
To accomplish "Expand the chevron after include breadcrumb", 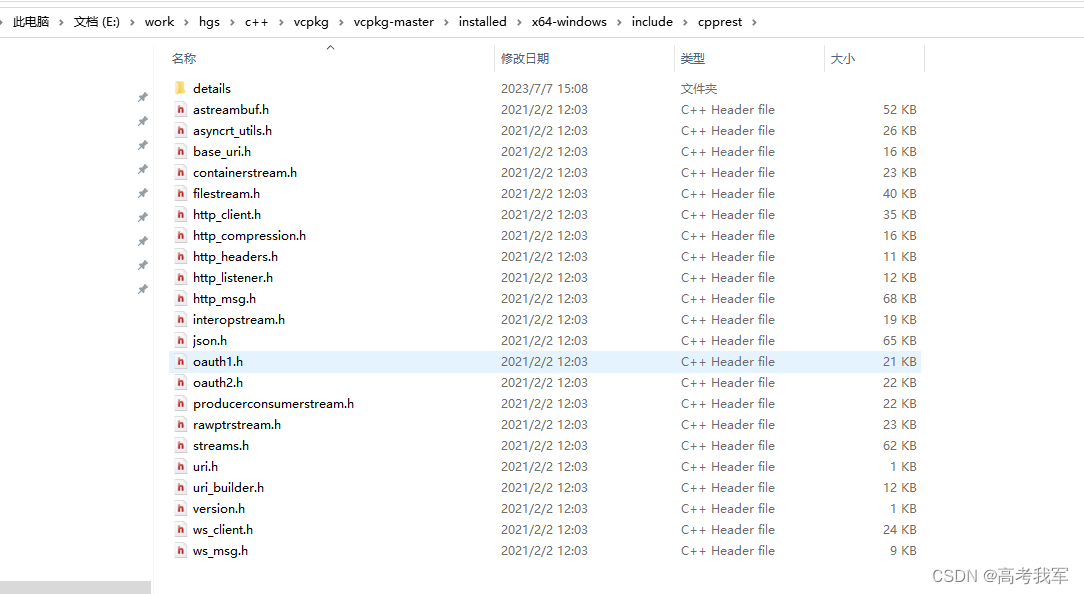I will point(685,22).
